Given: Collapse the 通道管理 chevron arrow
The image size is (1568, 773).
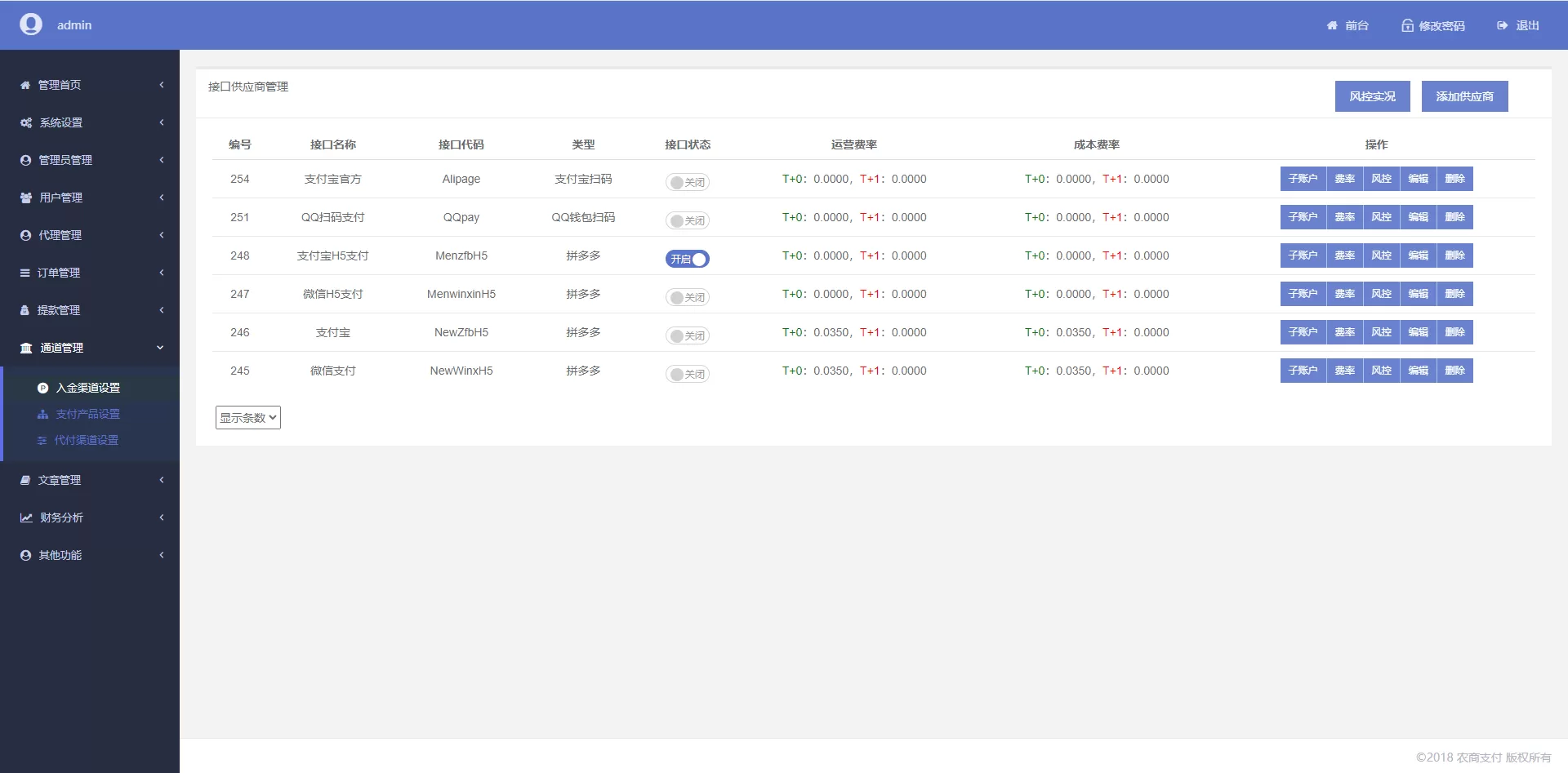Looking at the screenshot, I should tap(160, 348).
